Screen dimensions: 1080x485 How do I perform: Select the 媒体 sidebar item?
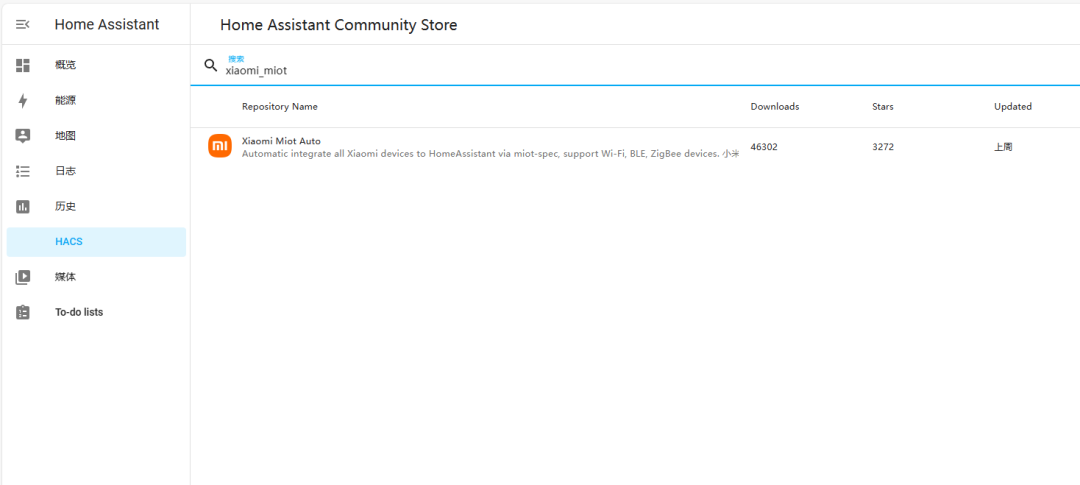pos(96,277)
